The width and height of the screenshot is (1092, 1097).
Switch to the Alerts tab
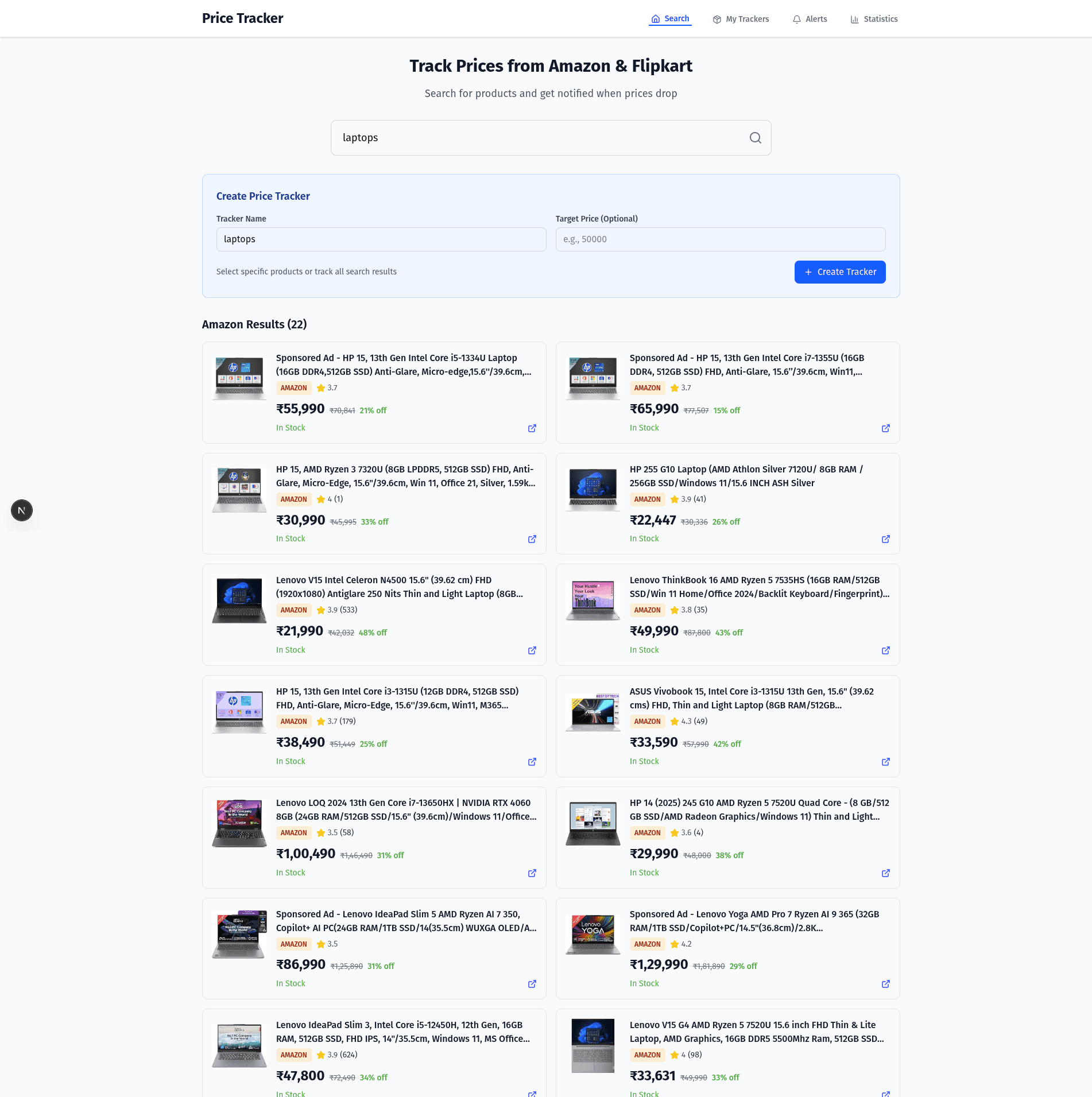coord(810,19)
